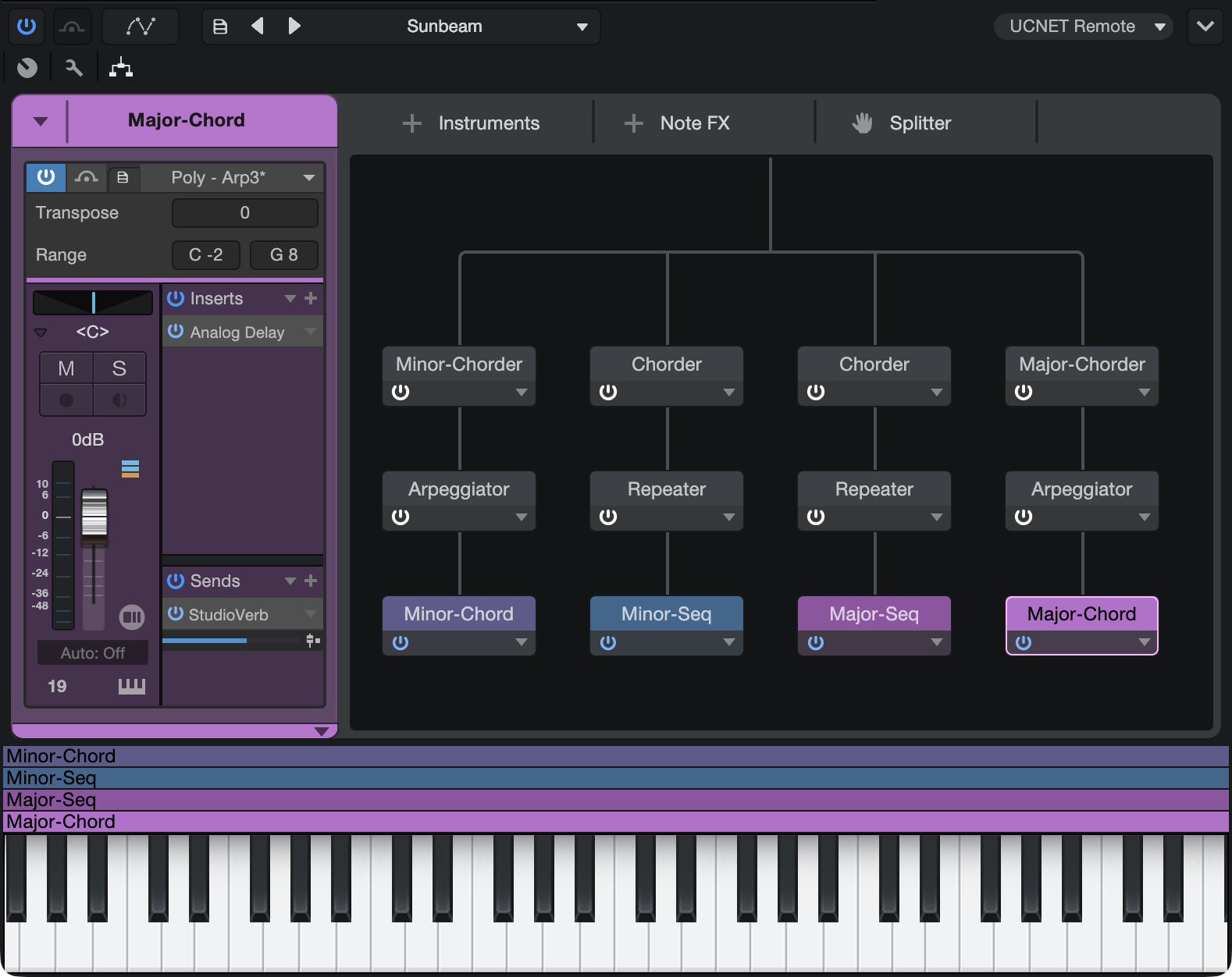Screen dimensions: 1232x977
Task: Click the Auto: Off automation button
Action: [x=93, y=652]
